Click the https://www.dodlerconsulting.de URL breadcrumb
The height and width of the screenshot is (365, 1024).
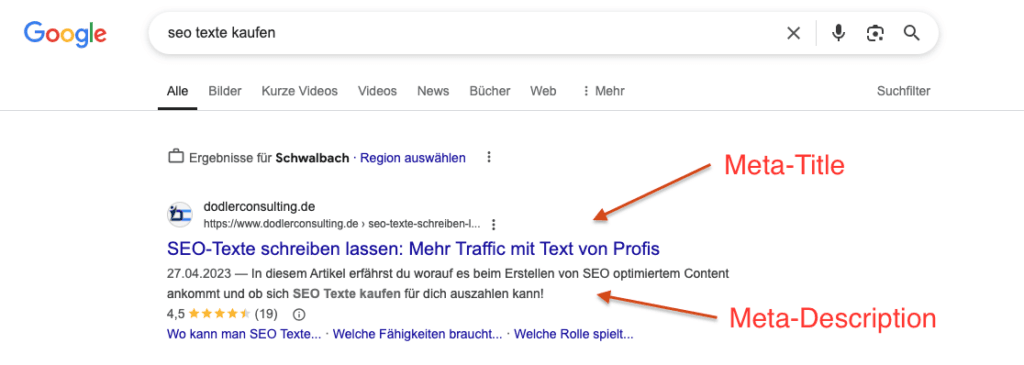(342, 225)
